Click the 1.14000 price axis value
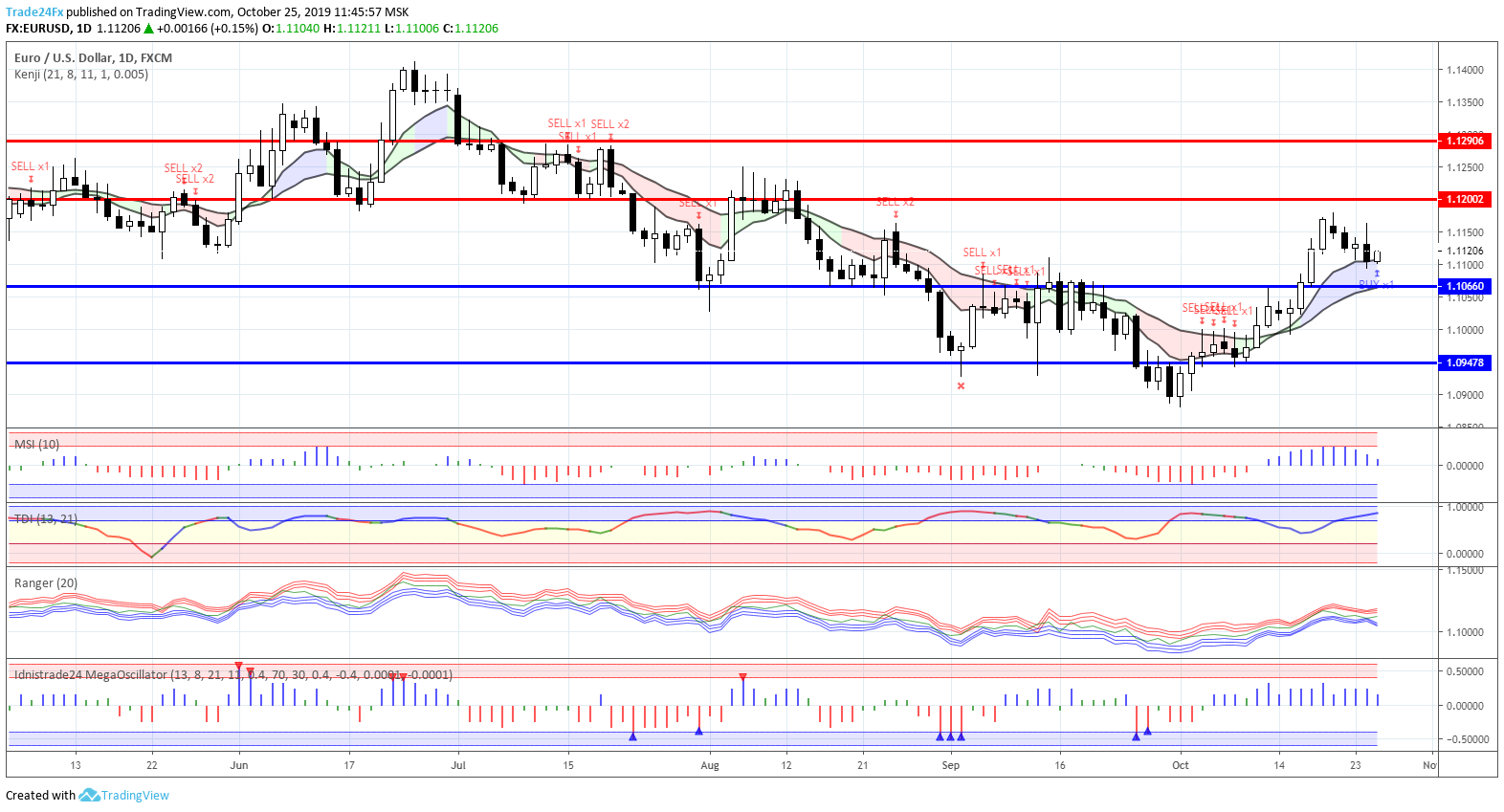The width and height of the screenshot is (1504, 812). coord(1465,70)
